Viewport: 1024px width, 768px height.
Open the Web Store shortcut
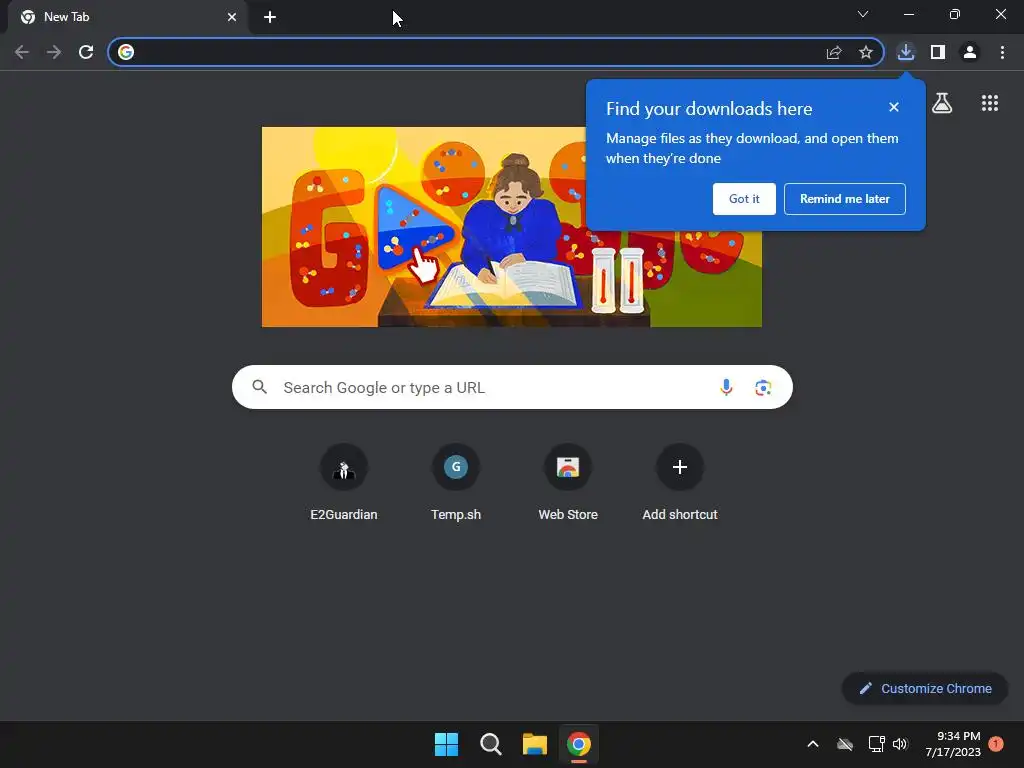click(568, 483)
